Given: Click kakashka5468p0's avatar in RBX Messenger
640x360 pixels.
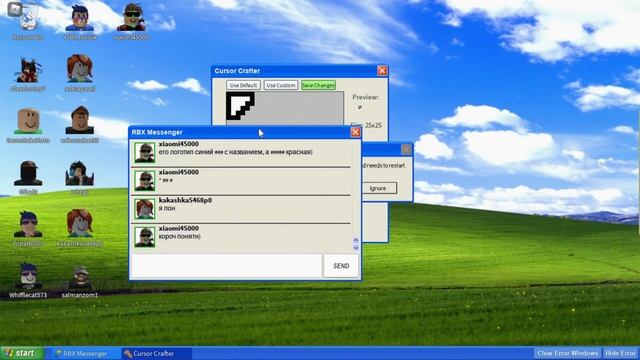Looking at the screenshot, I should [x=145, y=209].
